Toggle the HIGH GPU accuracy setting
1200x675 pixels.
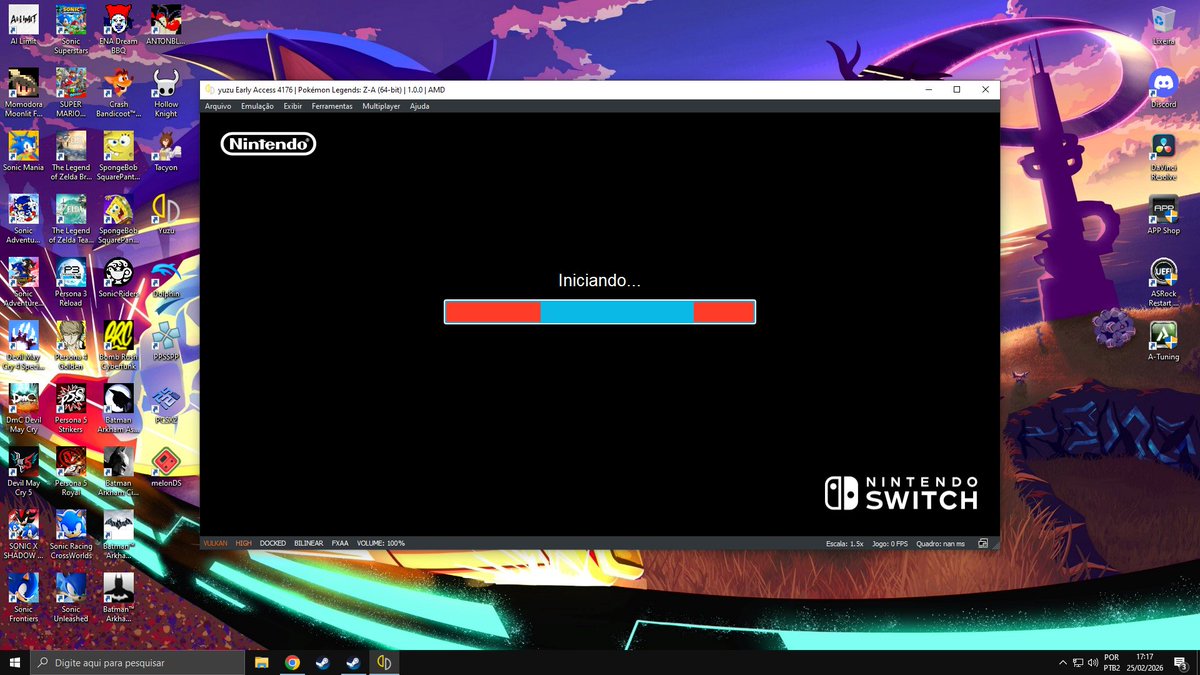point(244,543)
